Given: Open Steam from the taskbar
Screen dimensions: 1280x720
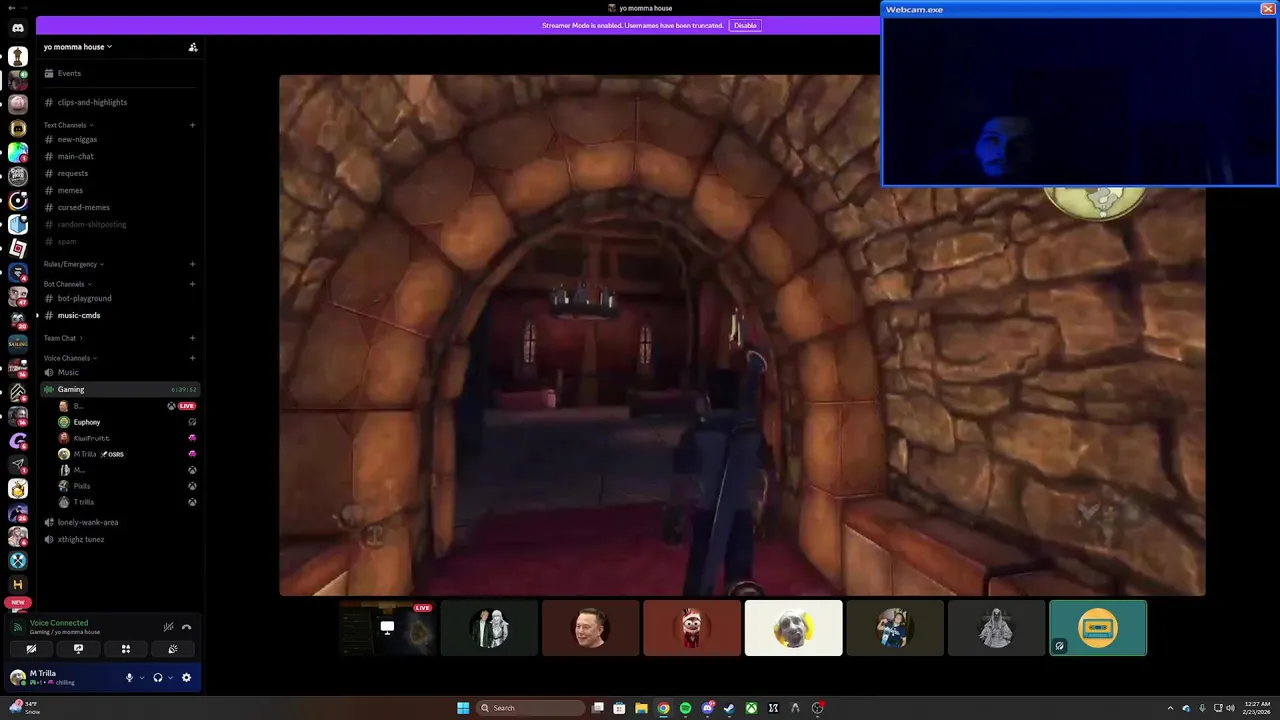Looking at the screenshot, I should click(x=729, y=708).
